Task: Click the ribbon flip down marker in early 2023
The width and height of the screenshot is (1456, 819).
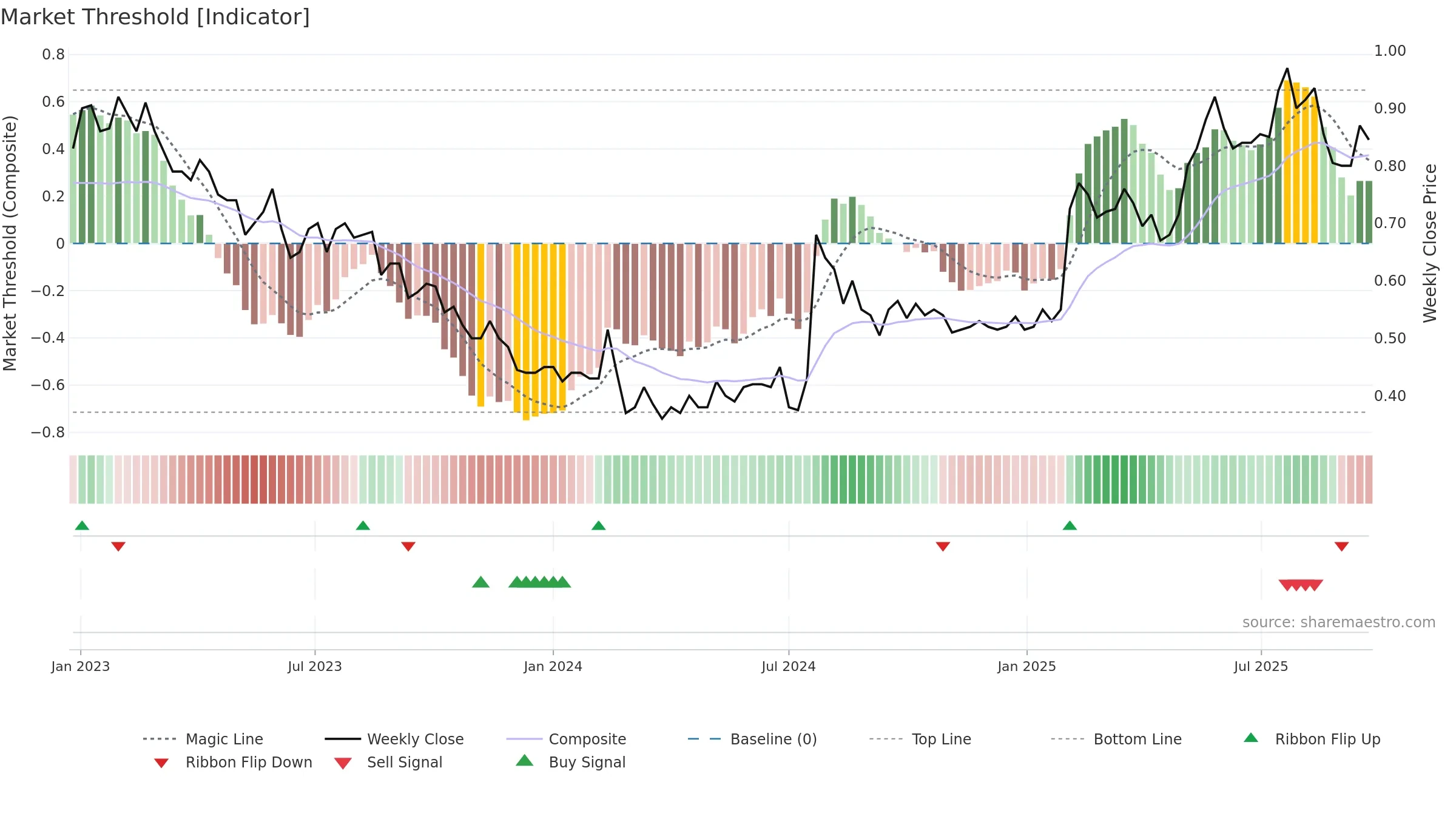Action: point(118,547)
